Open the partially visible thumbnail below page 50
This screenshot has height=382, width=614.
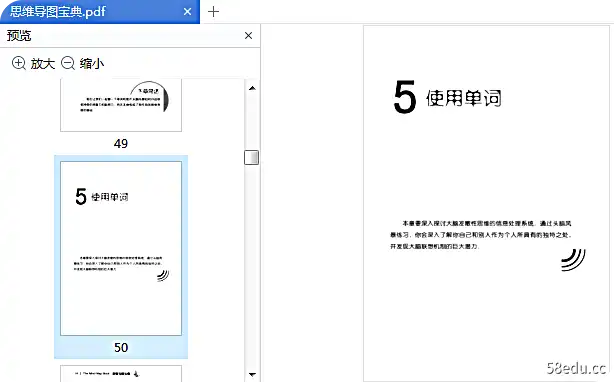coord(121,373)
